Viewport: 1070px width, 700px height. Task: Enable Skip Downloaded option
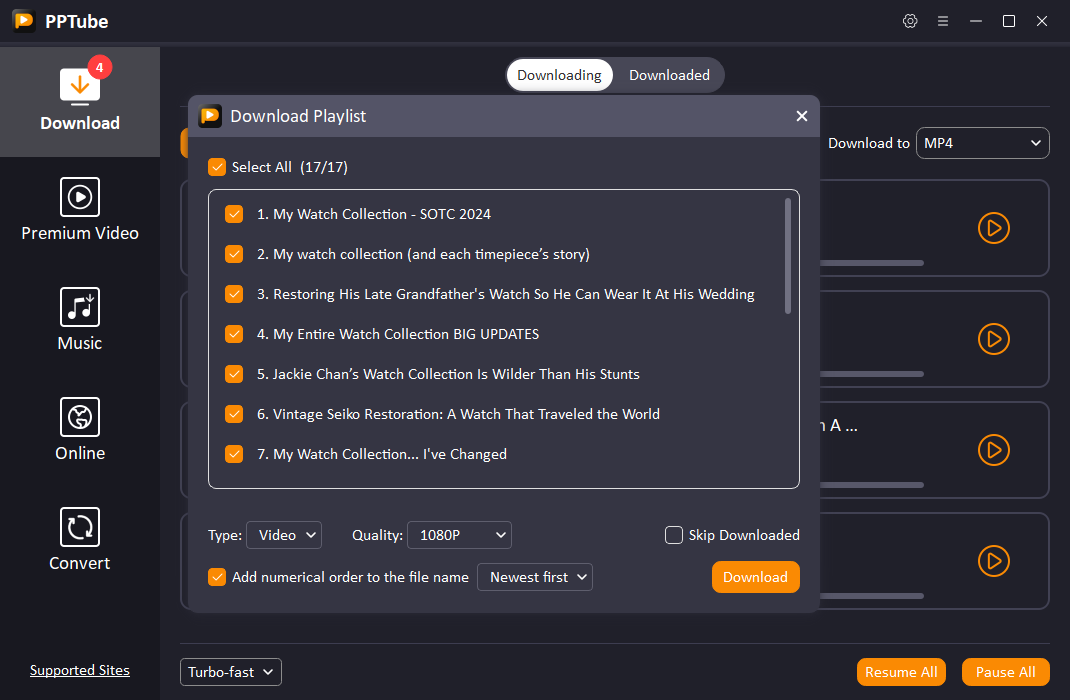pos(673,535)
